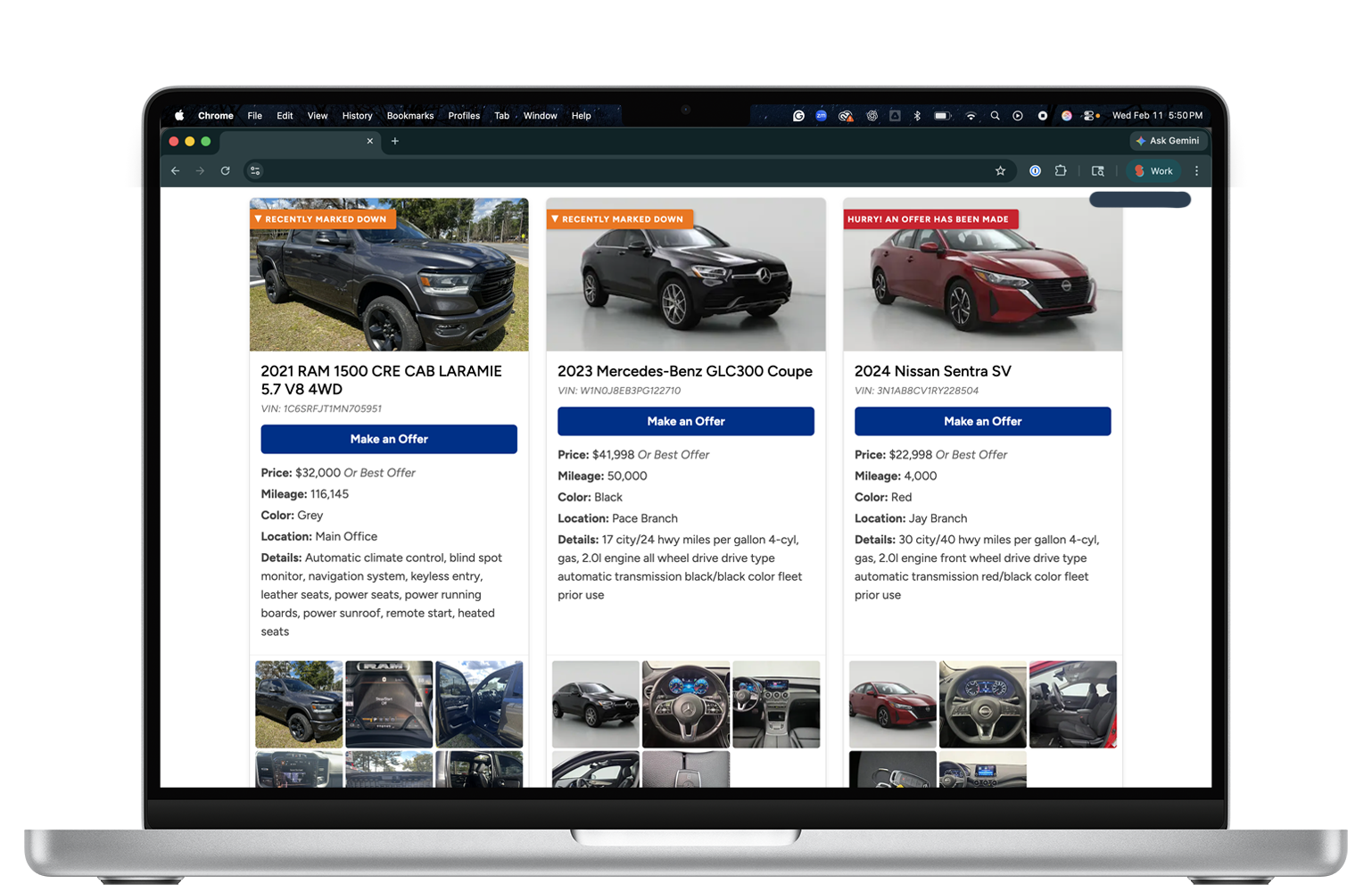1372x892 pixels.
Task: Click the 2024 Nissan Sentra SV title
Action: [x=933, y=371]
